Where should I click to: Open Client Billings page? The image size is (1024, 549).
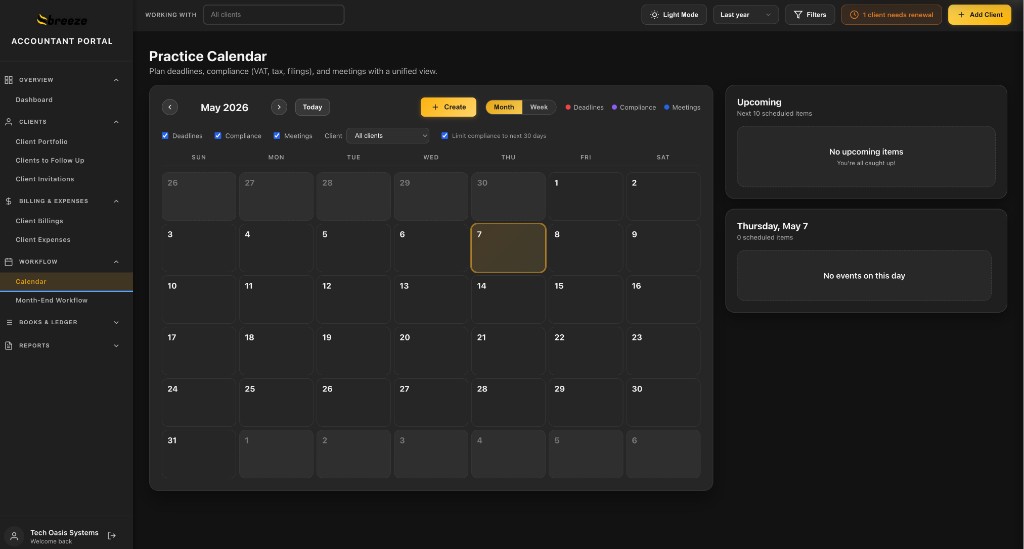(x=39, y=221)
